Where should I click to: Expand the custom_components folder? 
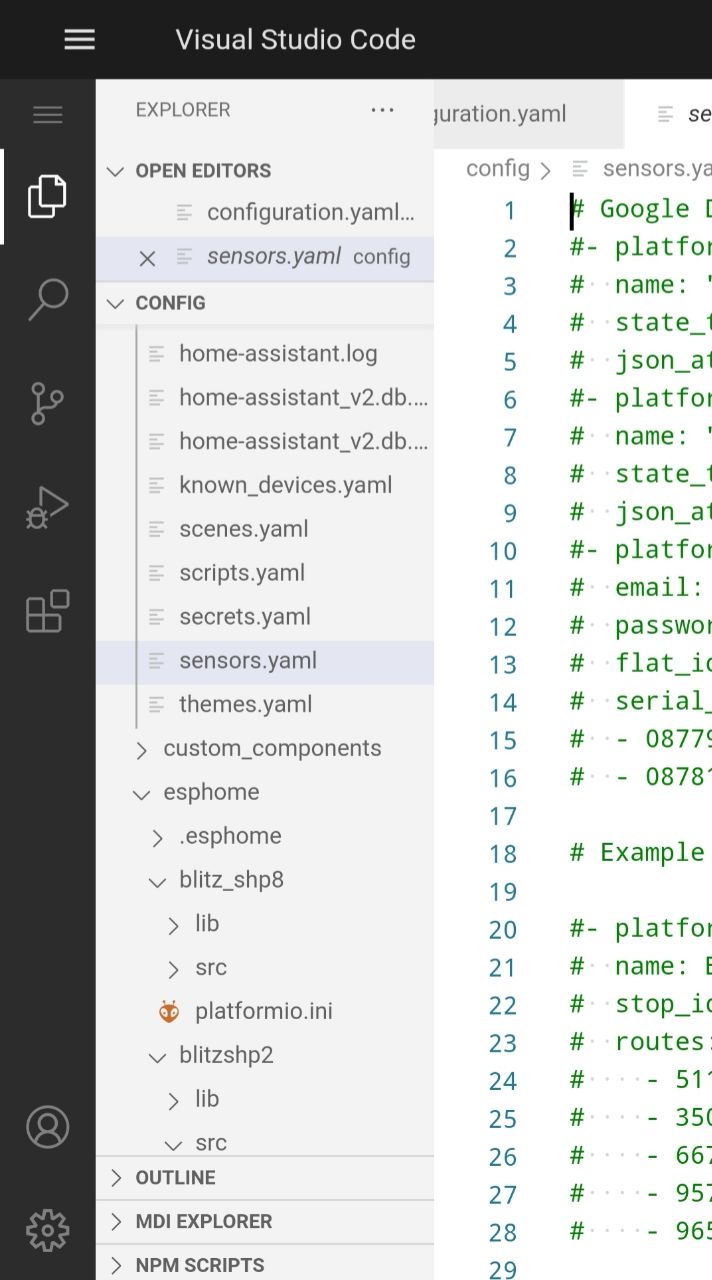click(x=142, y=749)
